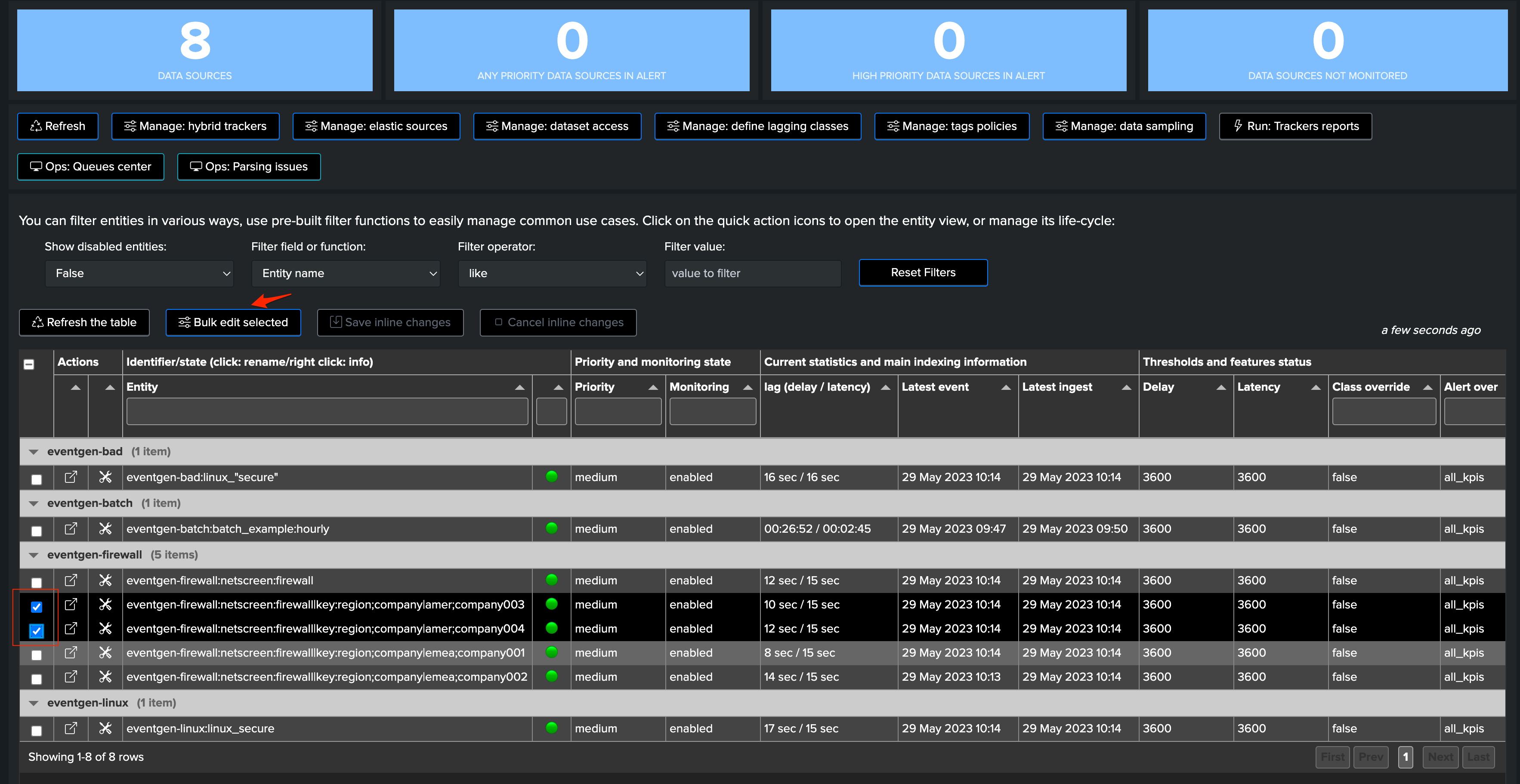
Task: Sort by the Delay column arrow
Action: (1221, 388)
